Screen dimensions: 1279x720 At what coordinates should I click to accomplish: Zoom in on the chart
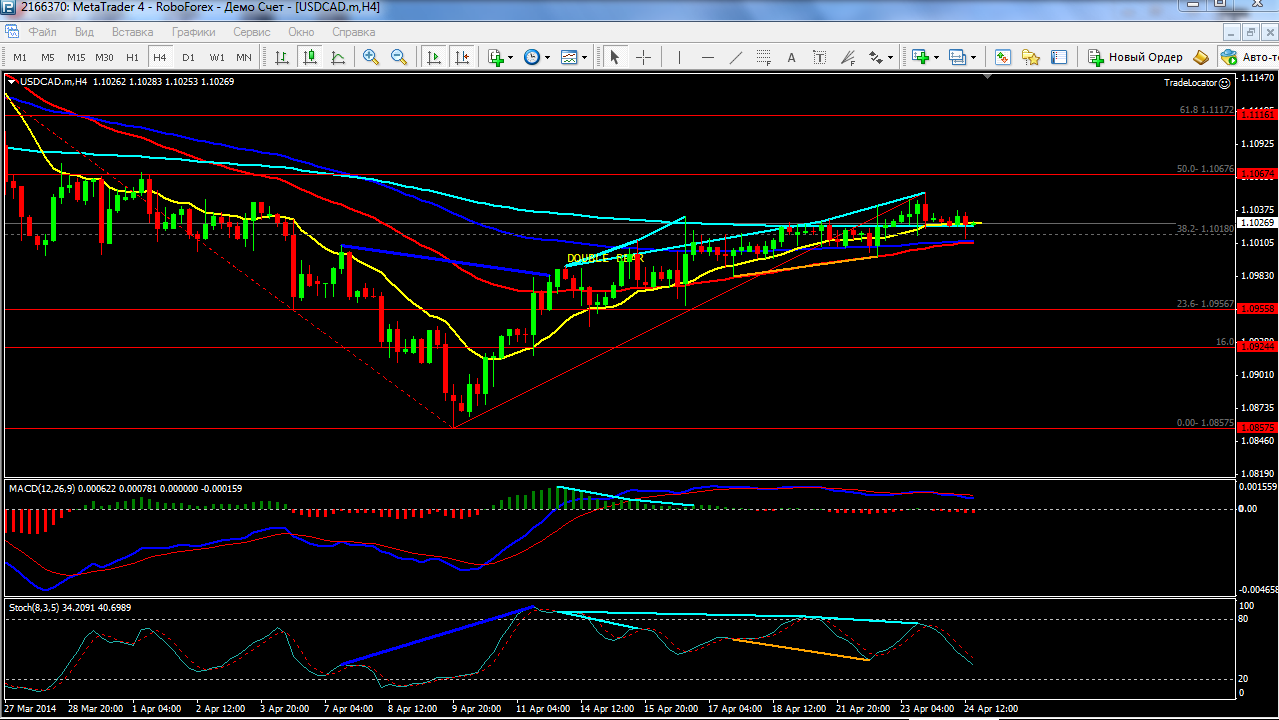point(371,57)
